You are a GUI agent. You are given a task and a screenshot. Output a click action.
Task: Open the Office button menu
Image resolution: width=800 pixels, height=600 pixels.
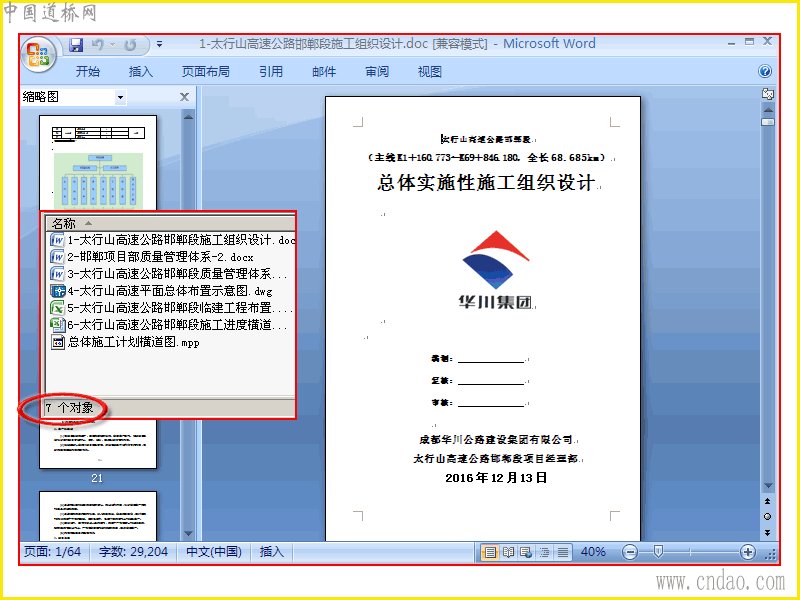pyautogui.click(x=38, y=54)
